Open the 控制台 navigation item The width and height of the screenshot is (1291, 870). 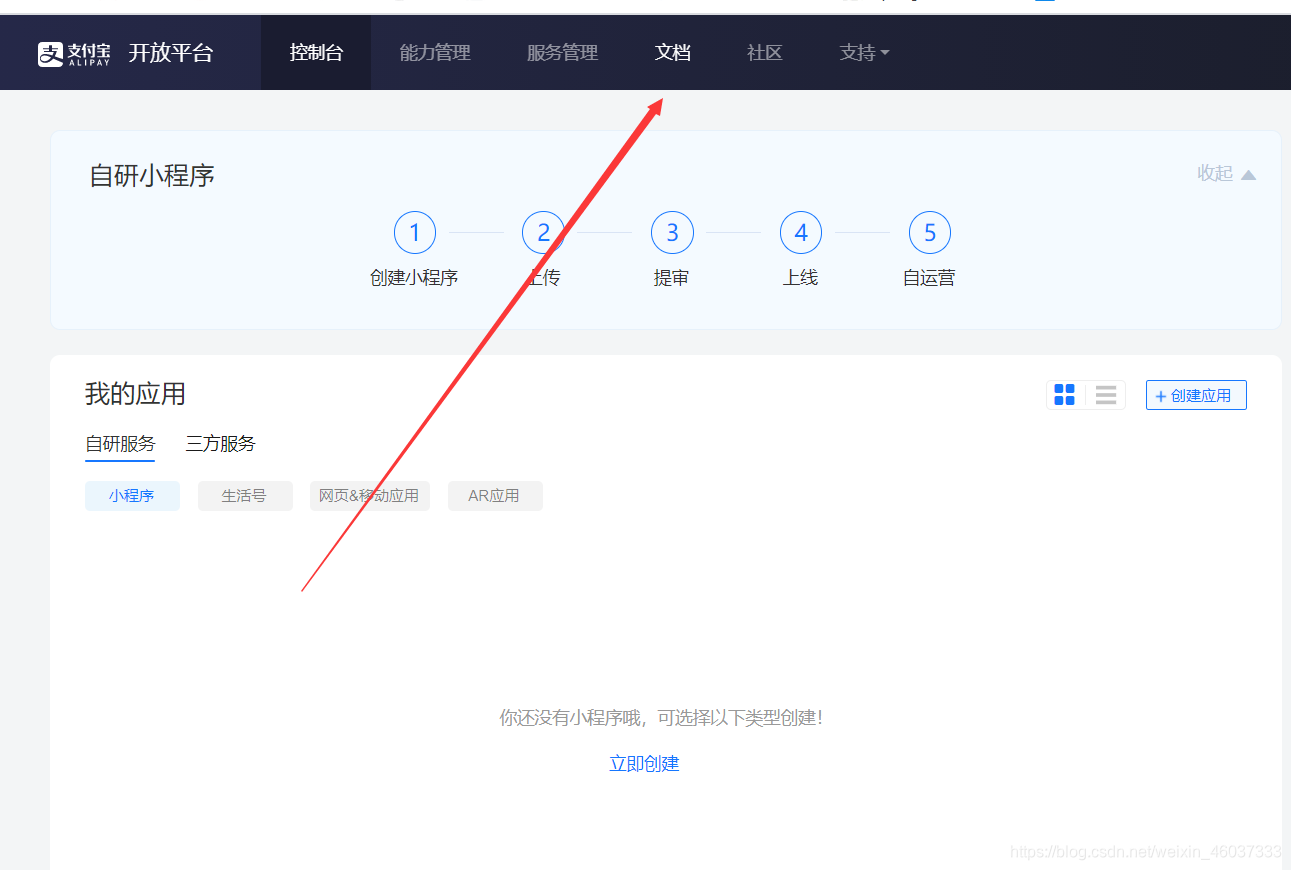pyautogui.click(x=316, y=53)
